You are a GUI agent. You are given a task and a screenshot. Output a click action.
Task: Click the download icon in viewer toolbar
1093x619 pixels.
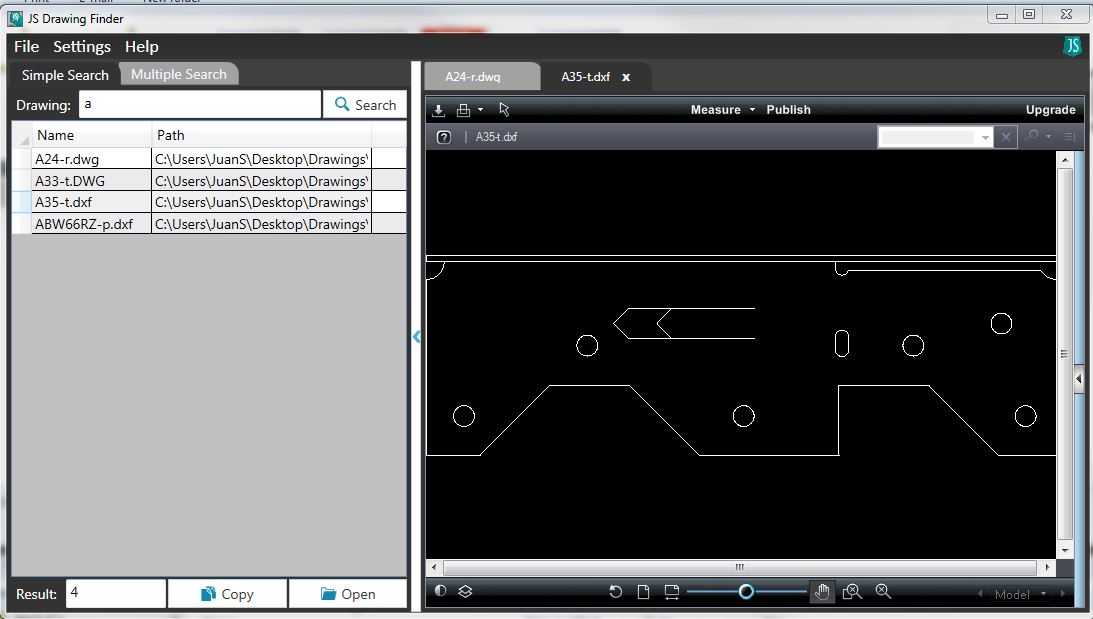pyautogui.click(x=438, y=110)
